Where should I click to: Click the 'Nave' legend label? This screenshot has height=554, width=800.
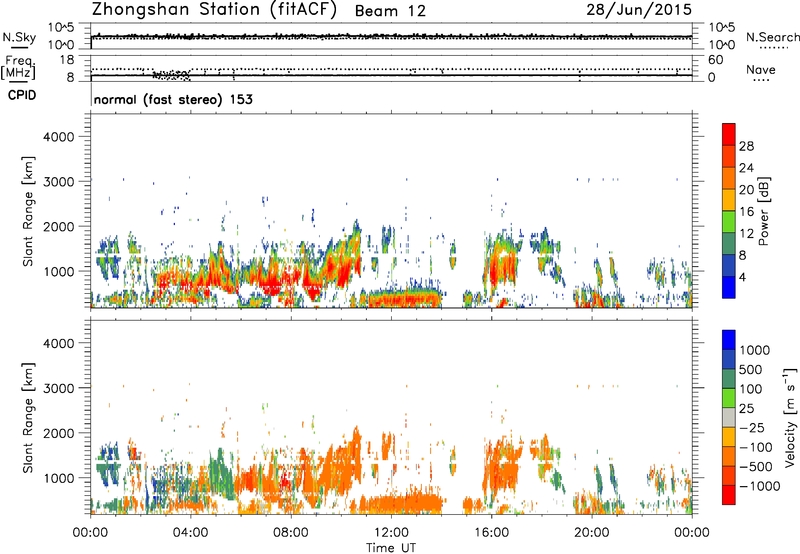(761, 69)
